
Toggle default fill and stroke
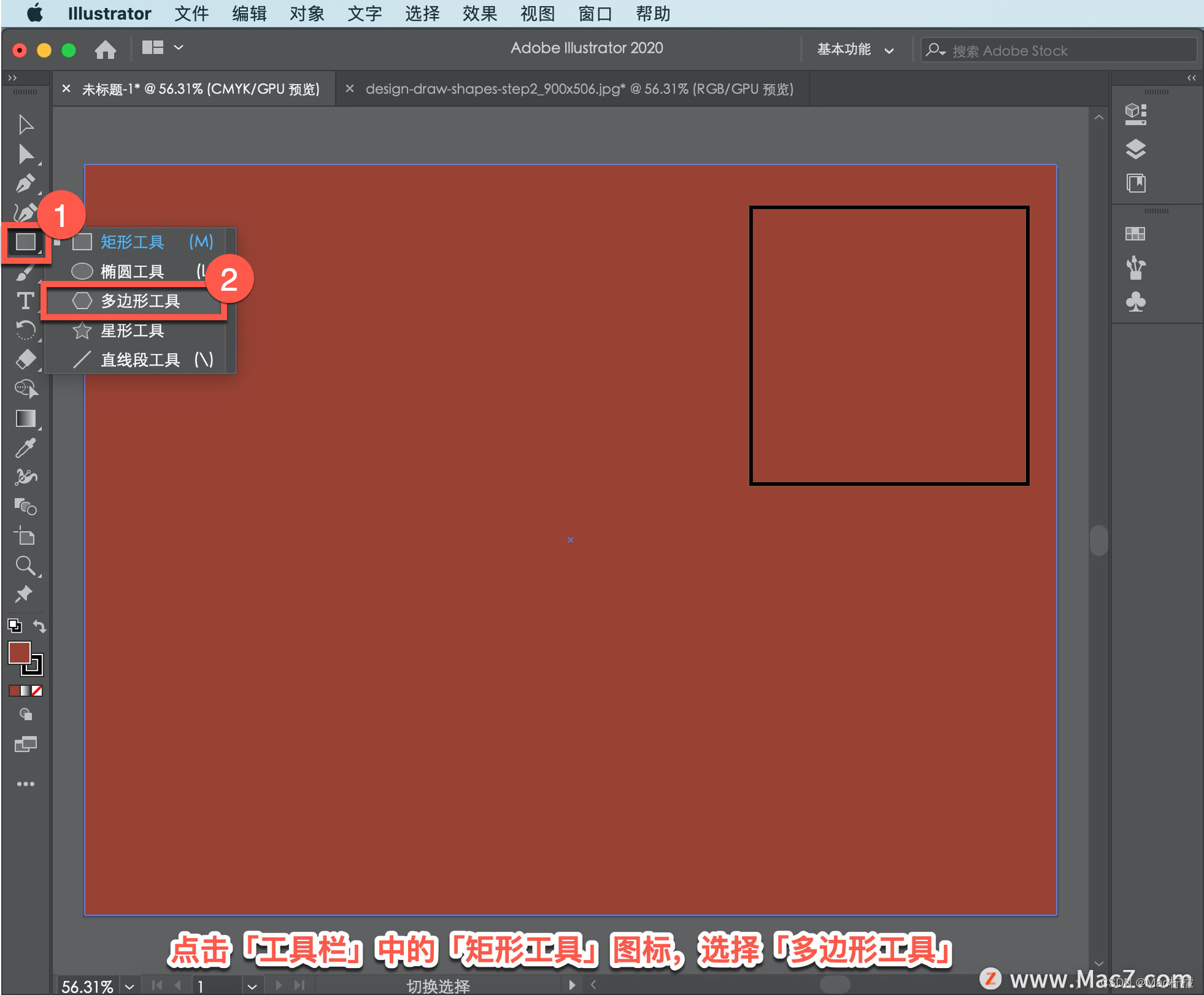point(14,626)
